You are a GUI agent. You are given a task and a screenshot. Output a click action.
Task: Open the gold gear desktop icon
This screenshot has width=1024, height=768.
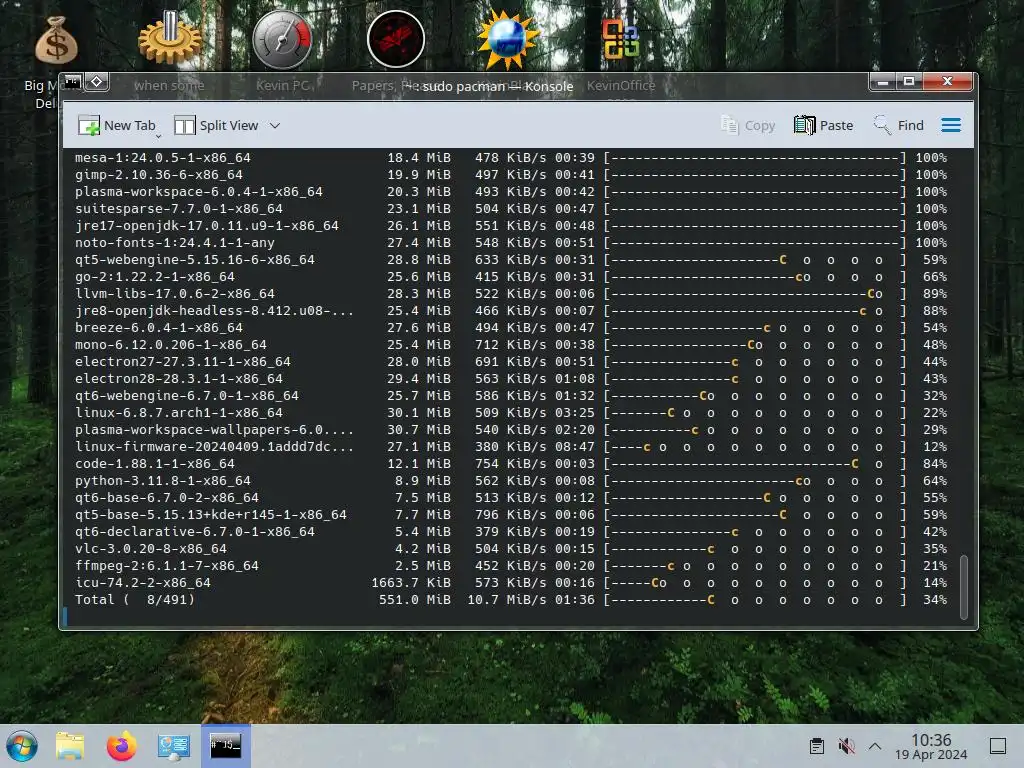tap(169, 39)
